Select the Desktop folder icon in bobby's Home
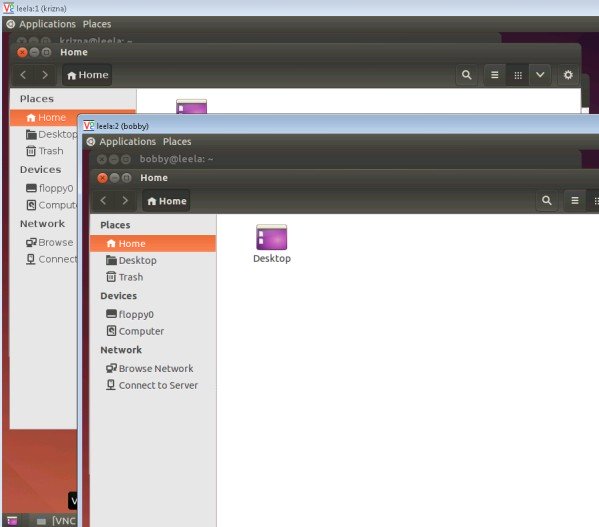 272,244
